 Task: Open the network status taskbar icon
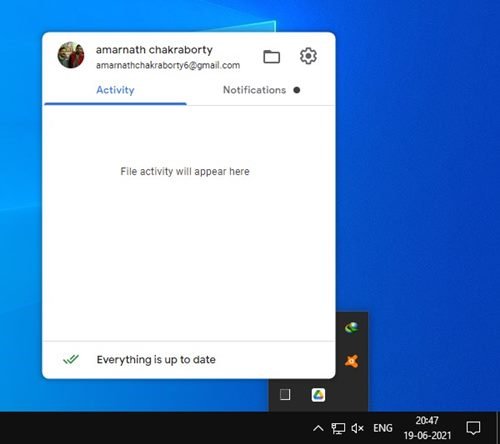(x=338, y=428)
